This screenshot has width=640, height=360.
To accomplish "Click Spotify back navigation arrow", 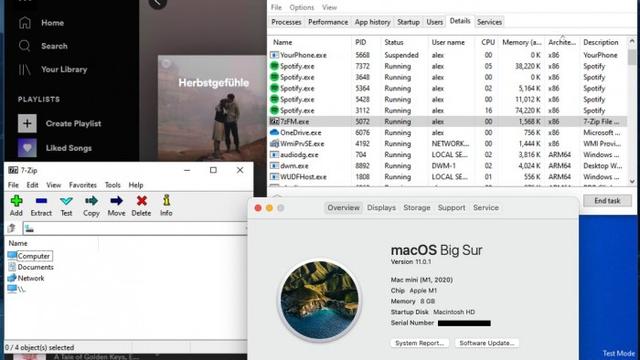I will pos(158,3).
